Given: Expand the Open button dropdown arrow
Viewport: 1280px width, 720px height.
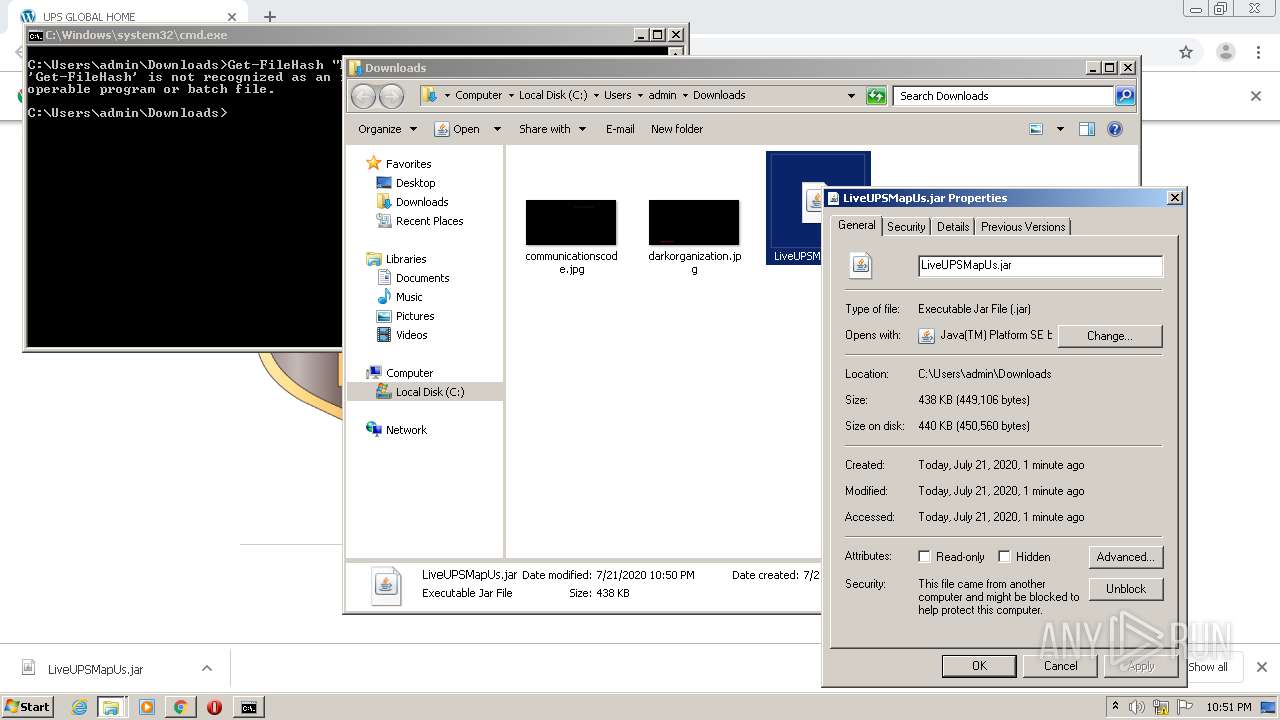Looking at the screenshot, I should tap(495, 129).
